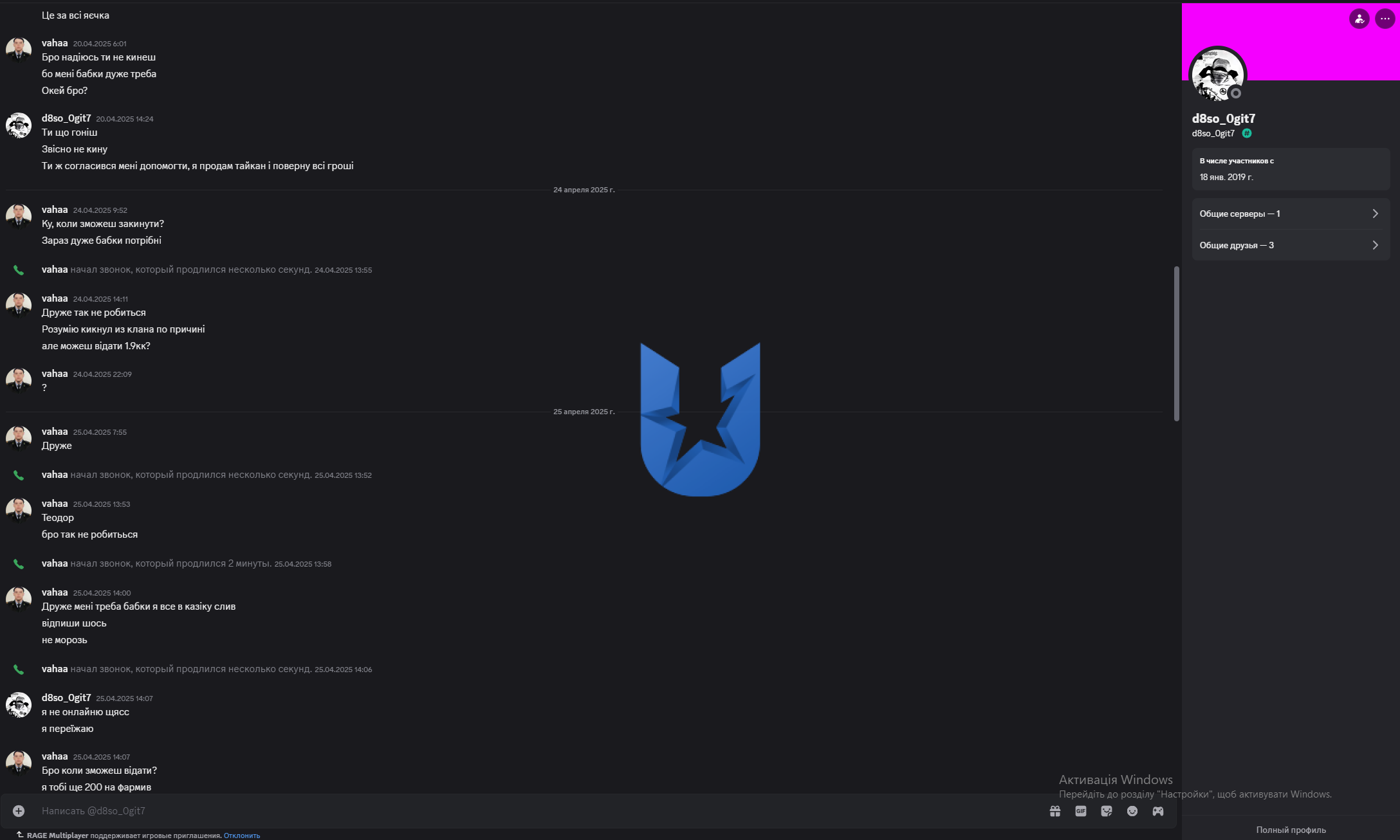Click vahaa's avatar at the 25.04.2025 14:00 message

[x=19, y=599]
